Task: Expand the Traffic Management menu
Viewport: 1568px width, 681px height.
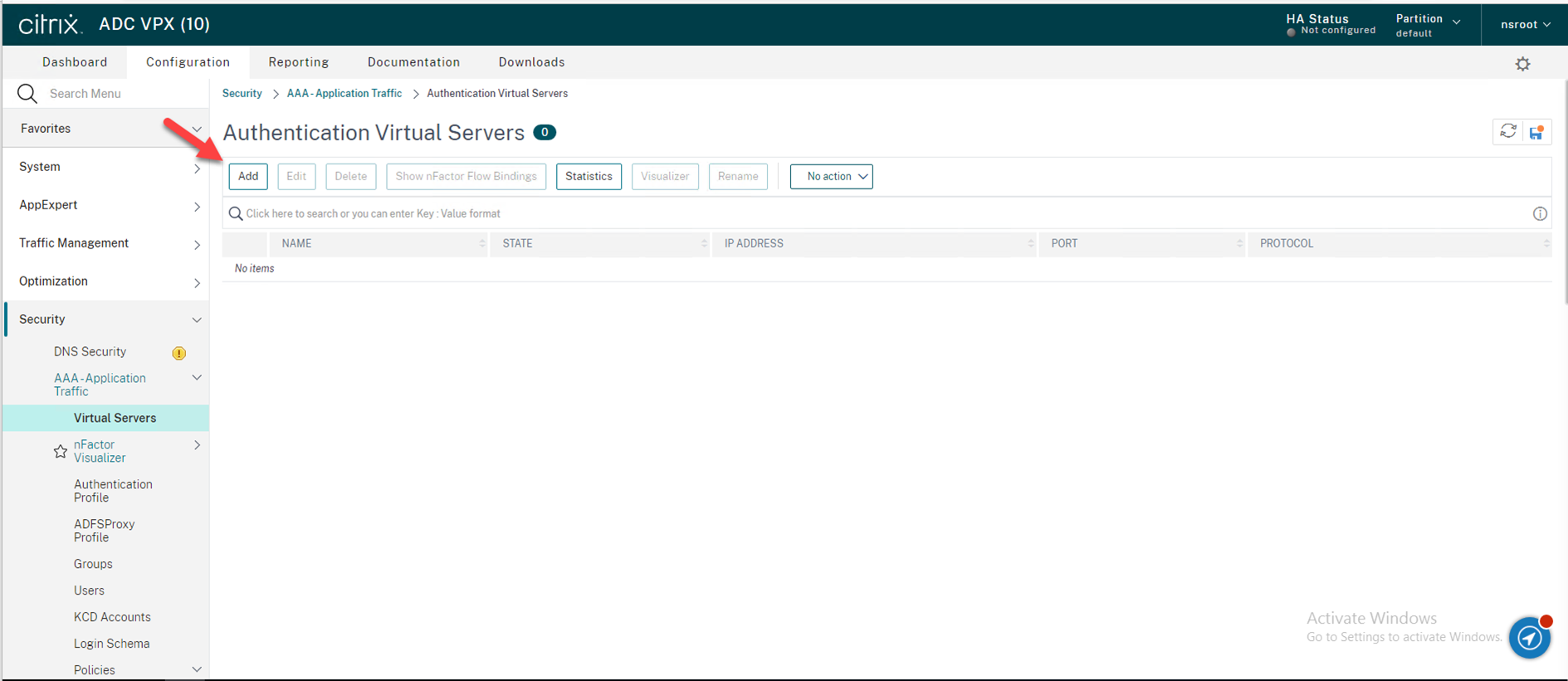Action: [106, 243]
